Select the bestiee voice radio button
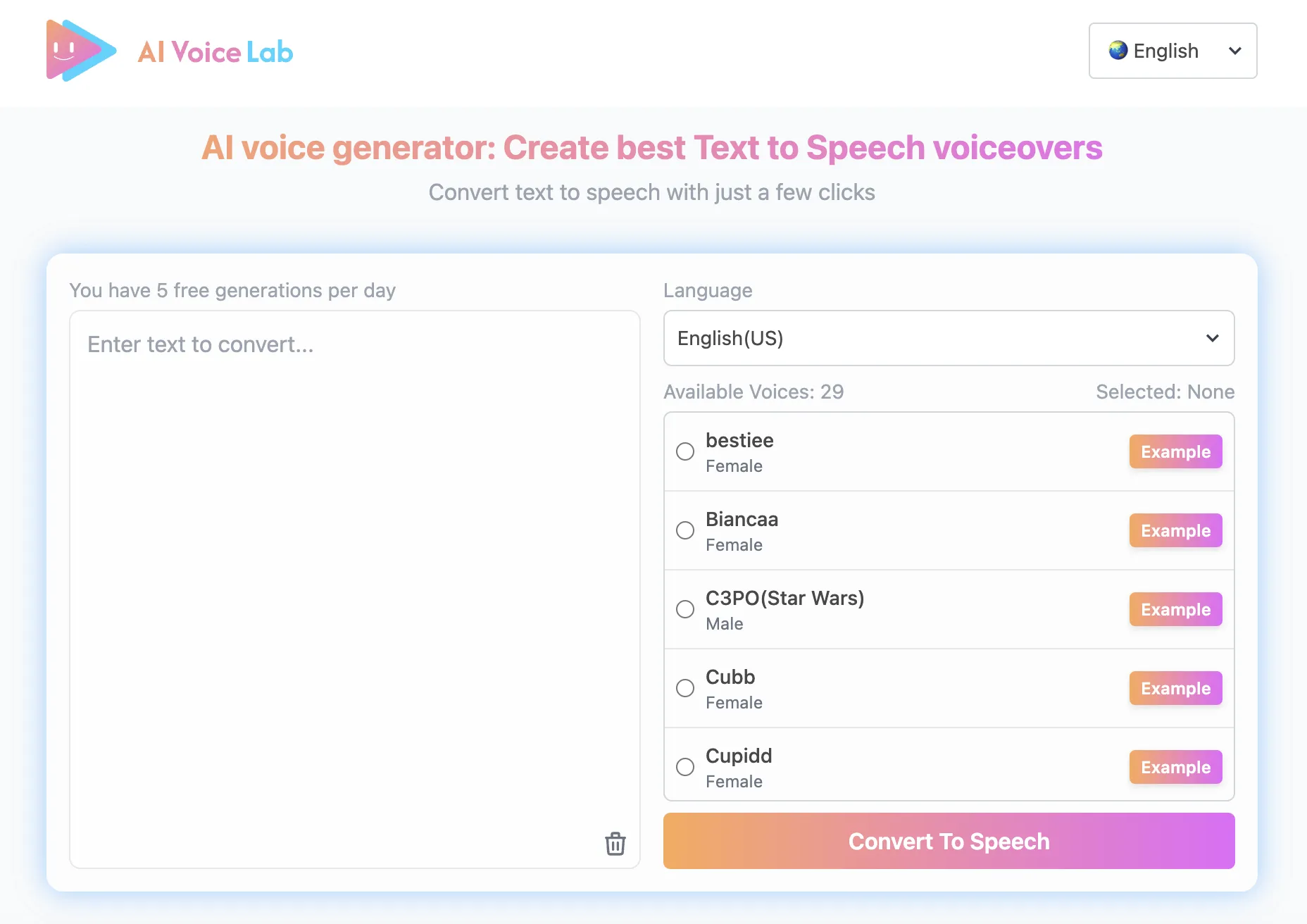The width and height of the screenshot is (1307, 924). pos(684,451)
